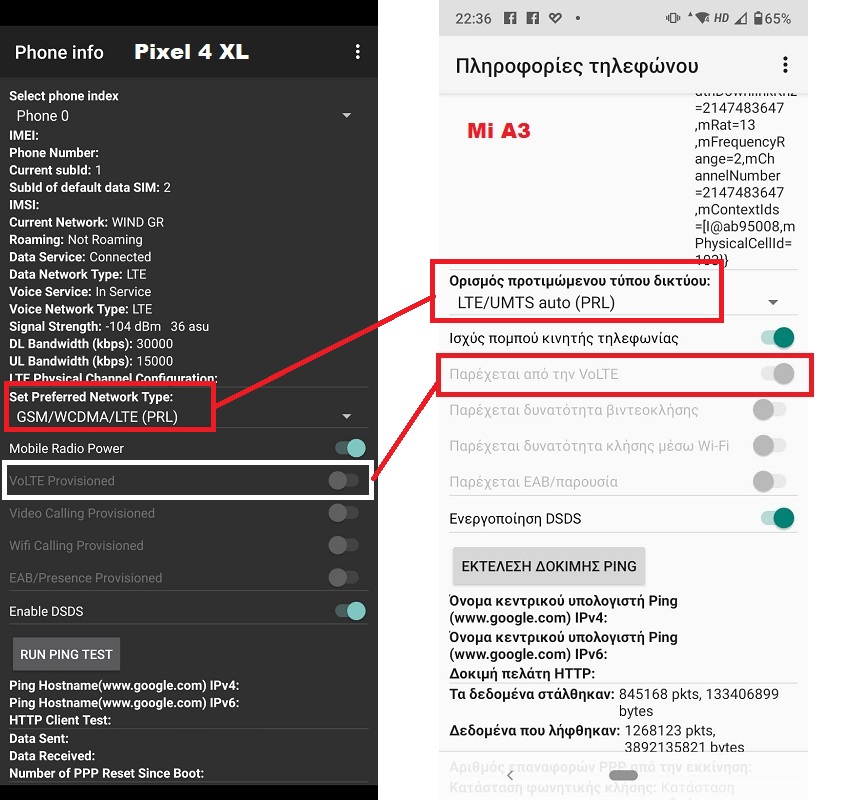Click the Set Preferred Network Type label
This screenshot has width=842, height=800.
click(91, 397)
